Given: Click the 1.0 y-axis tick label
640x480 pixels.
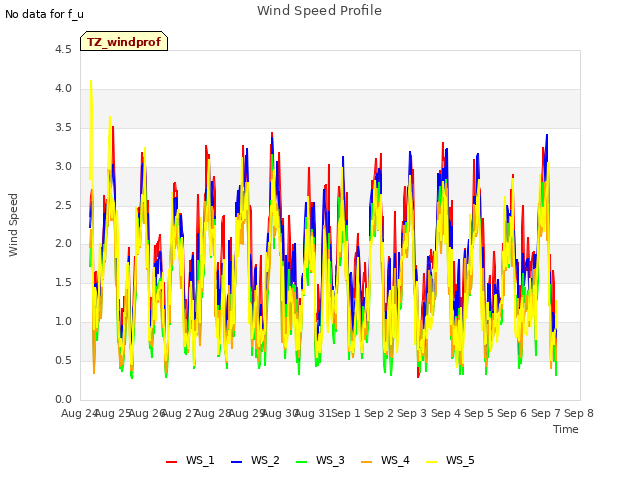Looking at the screenshot, I should (x=63, y=322).
